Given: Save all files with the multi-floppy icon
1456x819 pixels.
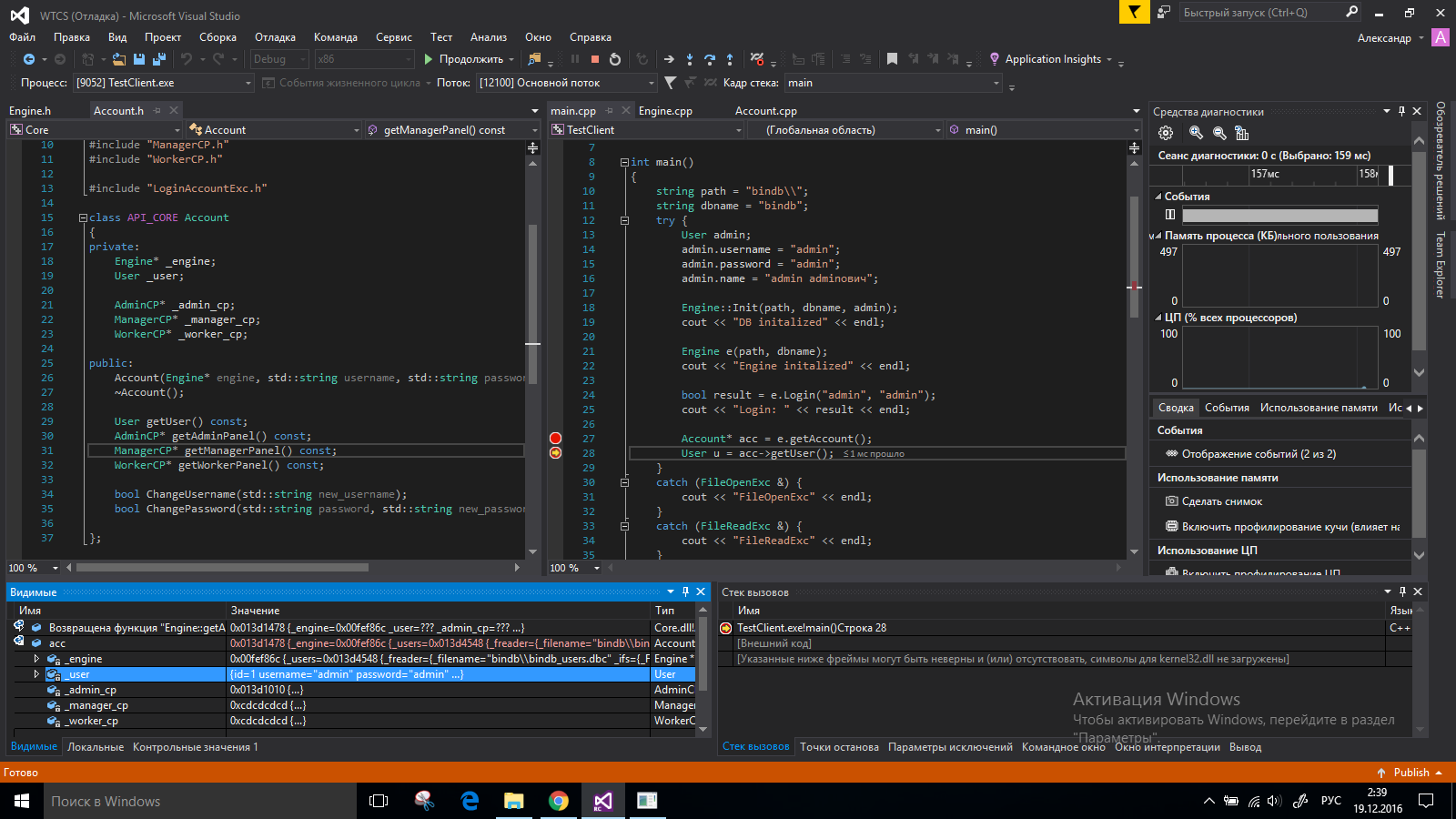Looking at the screenshot, I should [159, 59].
